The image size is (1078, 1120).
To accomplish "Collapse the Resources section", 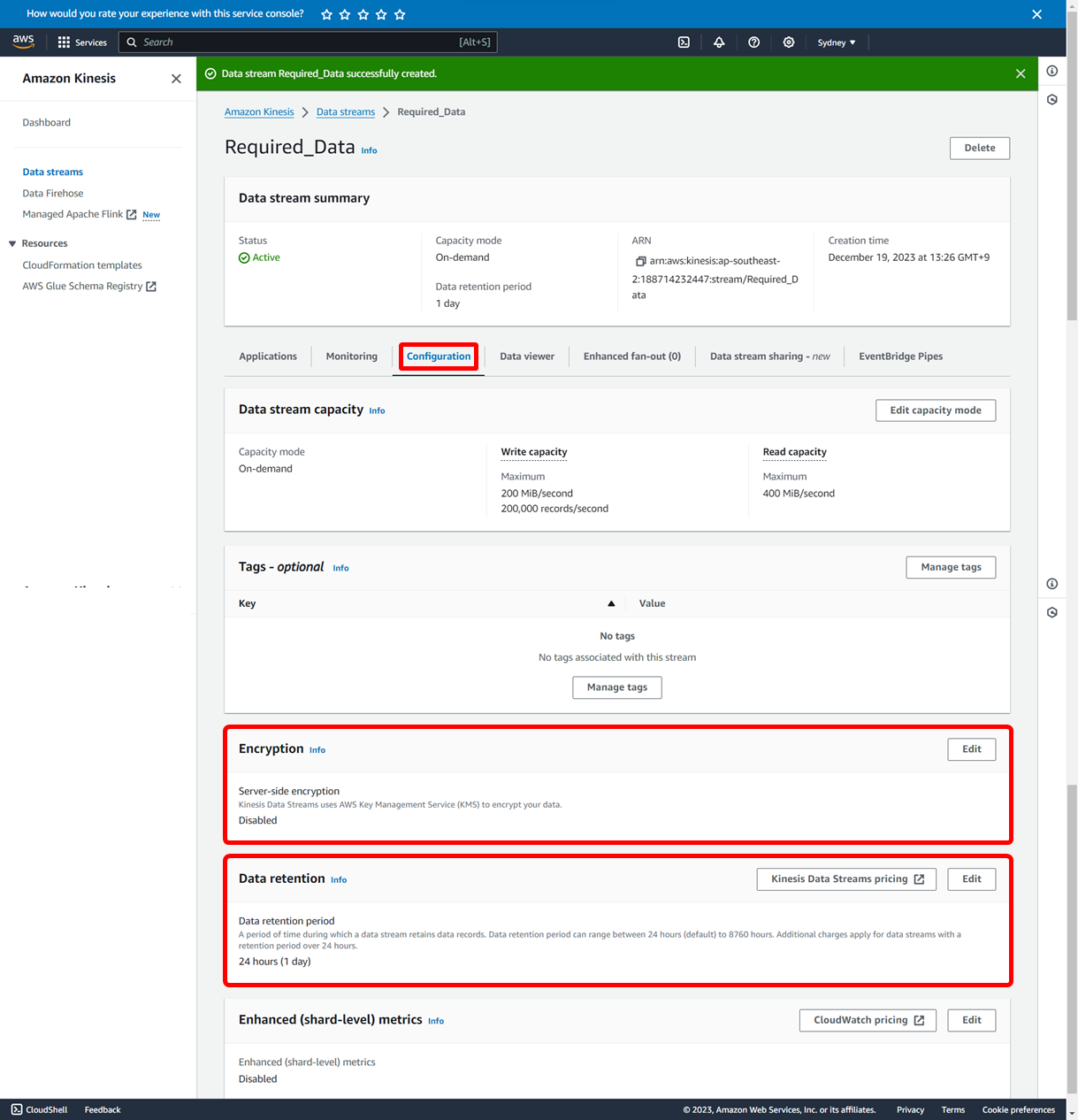I will 12,243.
